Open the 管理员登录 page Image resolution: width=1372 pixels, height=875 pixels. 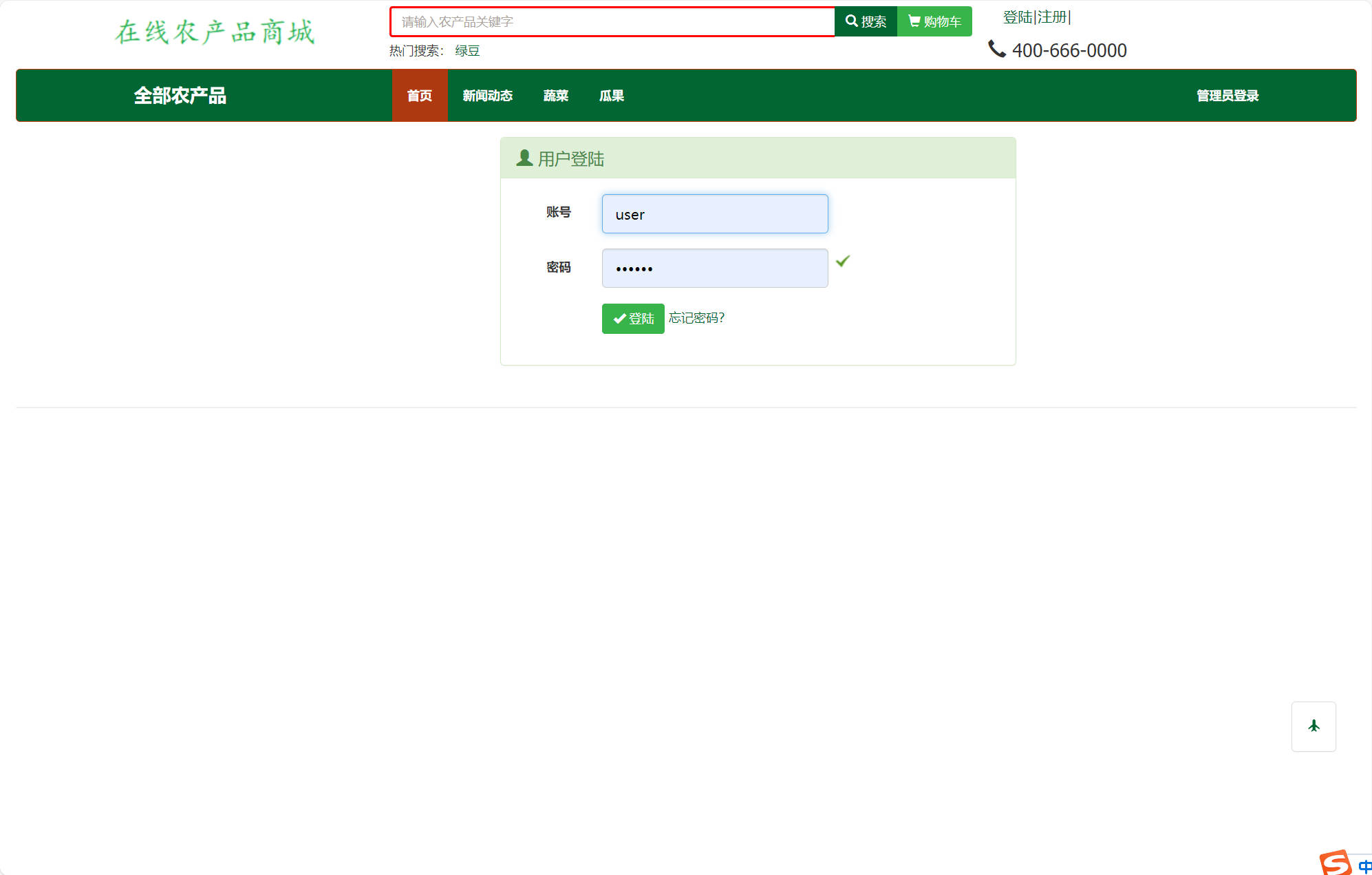[1227, 96]
